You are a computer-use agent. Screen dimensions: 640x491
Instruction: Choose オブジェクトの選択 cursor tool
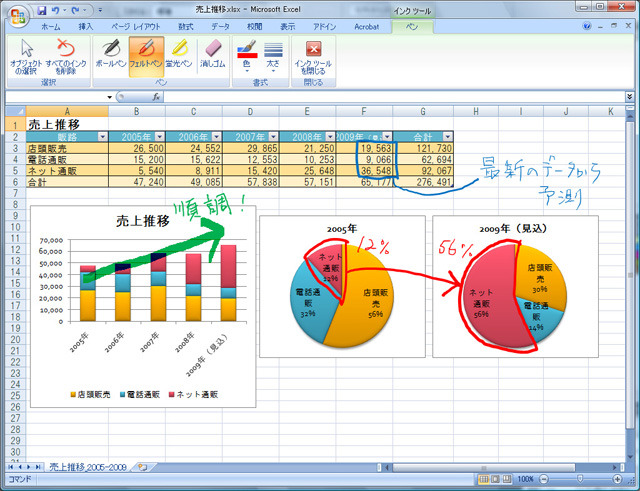[x=26, y=57]
